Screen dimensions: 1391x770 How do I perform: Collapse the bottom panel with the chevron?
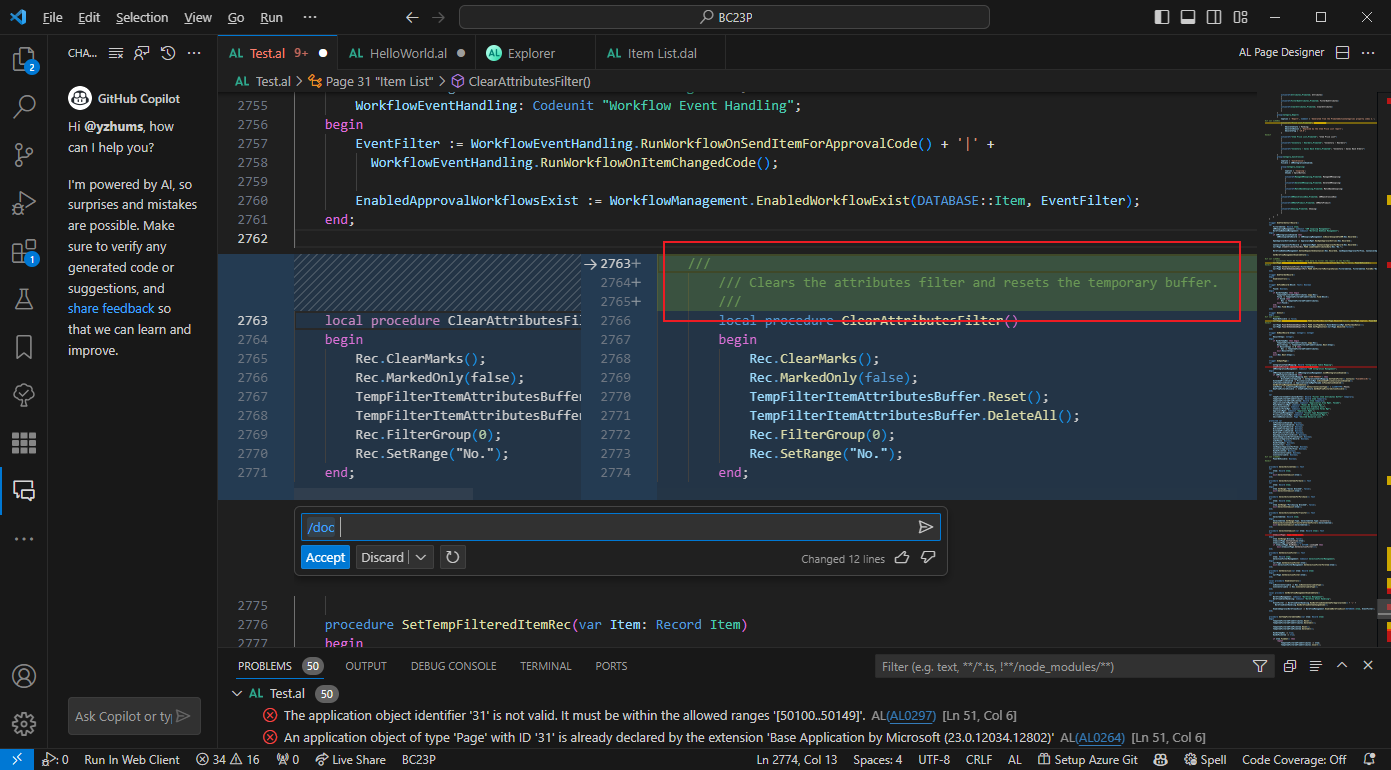click(x=1342, y=664)
